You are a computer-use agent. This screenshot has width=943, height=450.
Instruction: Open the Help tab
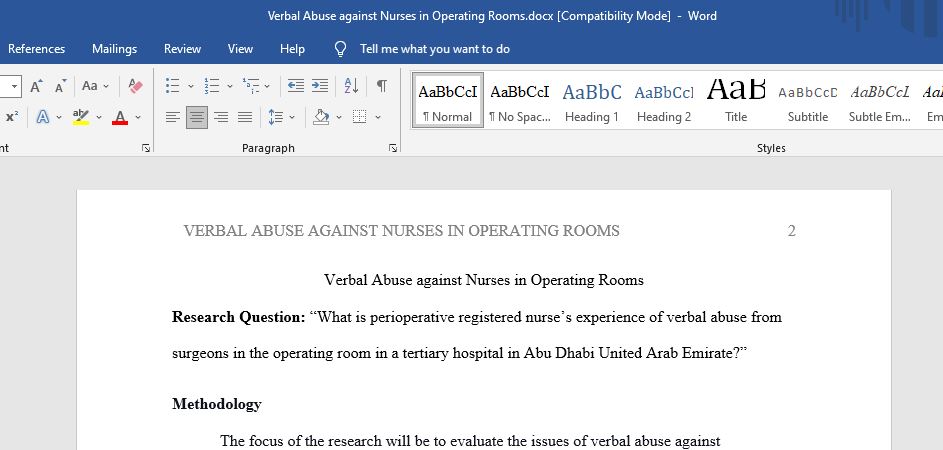pos(292,49)
